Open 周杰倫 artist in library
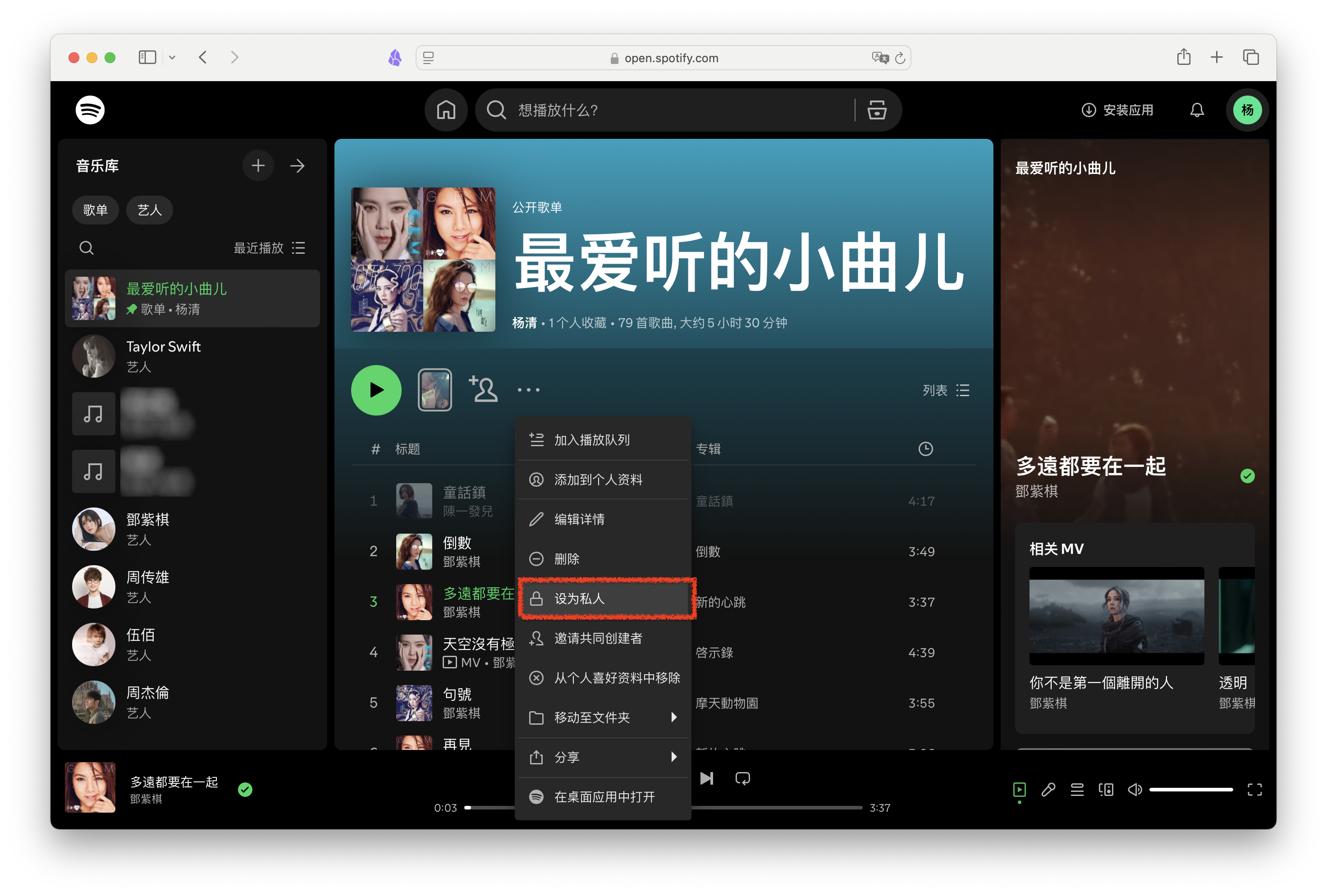Screen dimensions: 1327x896 tap(192, 702)
